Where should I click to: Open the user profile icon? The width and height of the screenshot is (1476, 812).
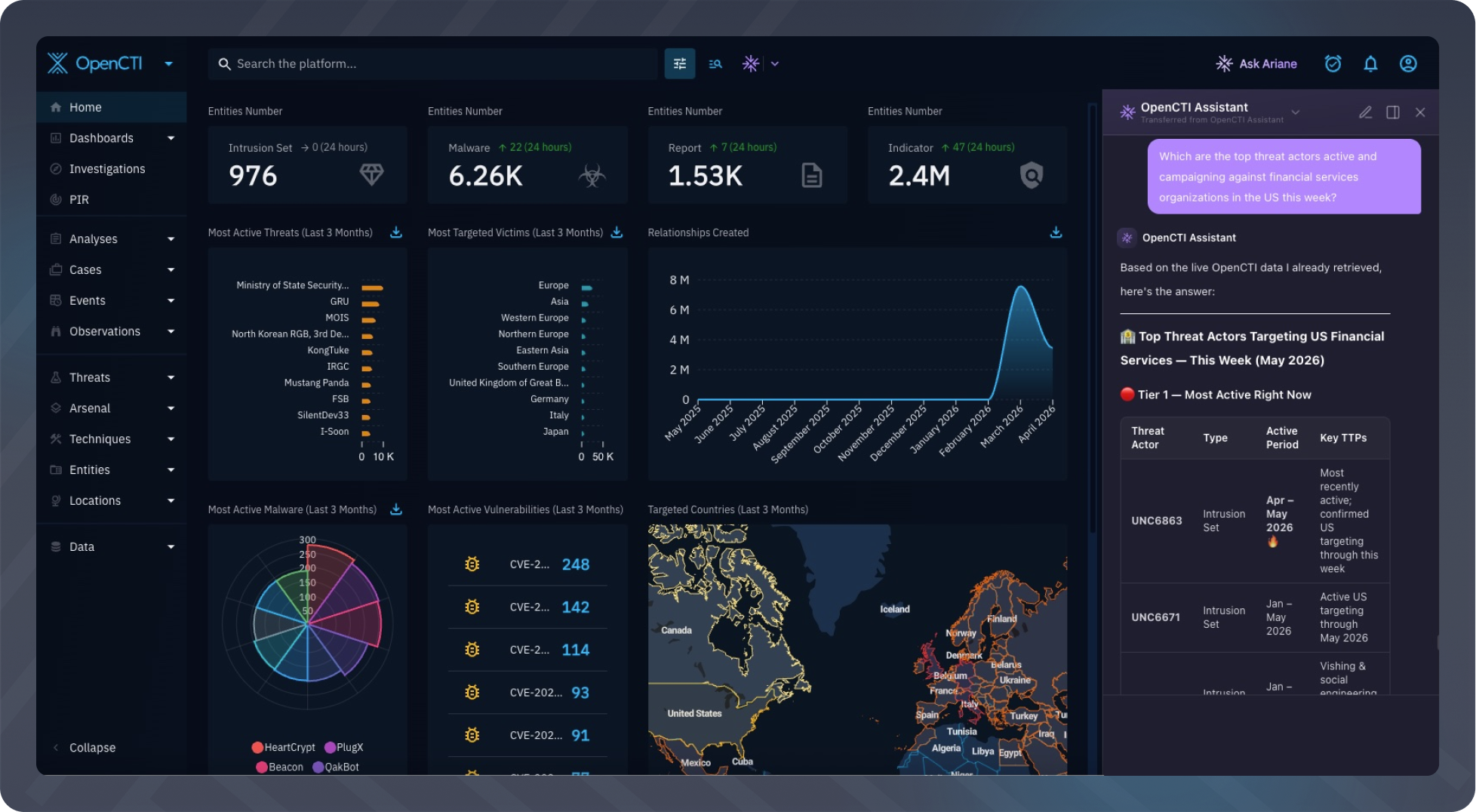[x=1408, y=64]
